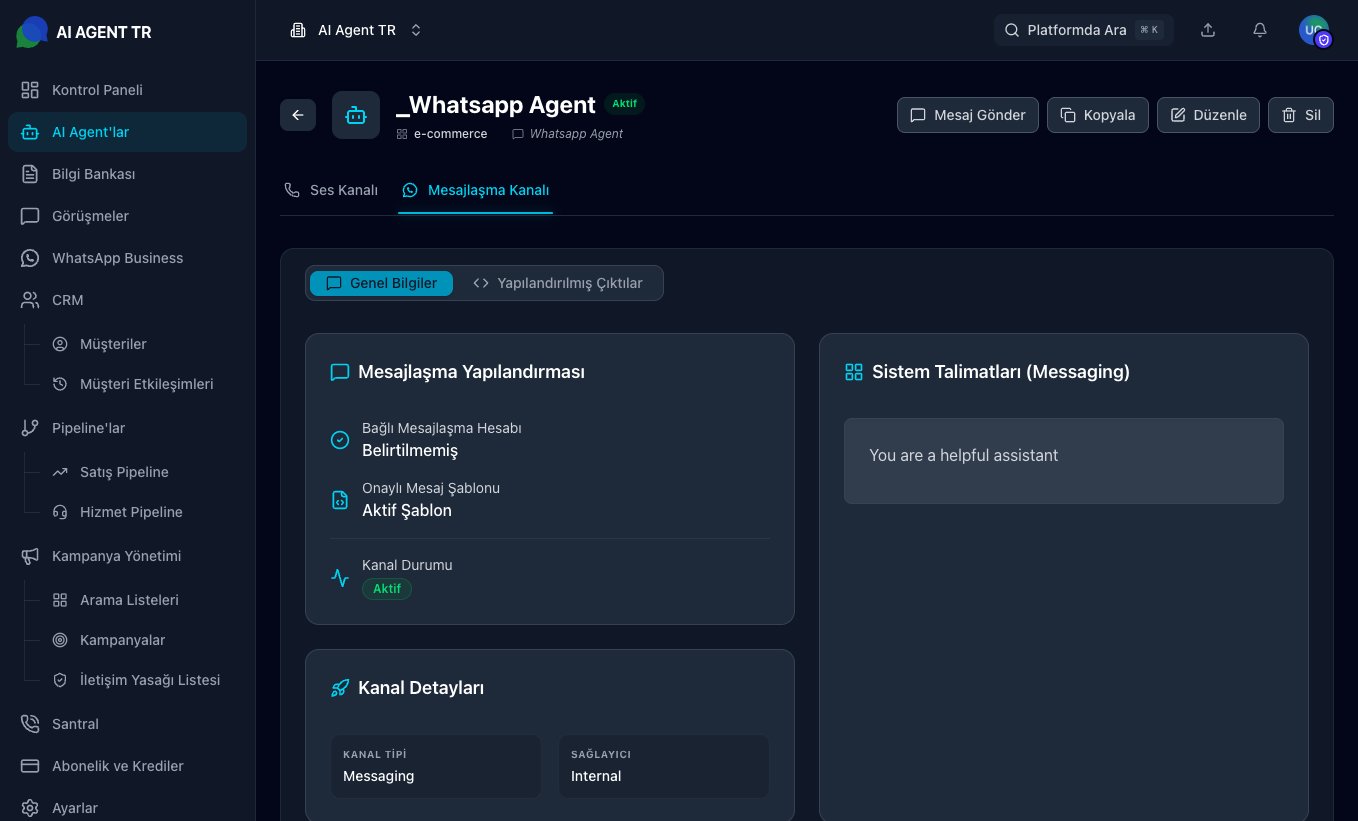1358x821 pixels.
Task: Switch to the Ses Kanalı tab
Action: [331, 190]
